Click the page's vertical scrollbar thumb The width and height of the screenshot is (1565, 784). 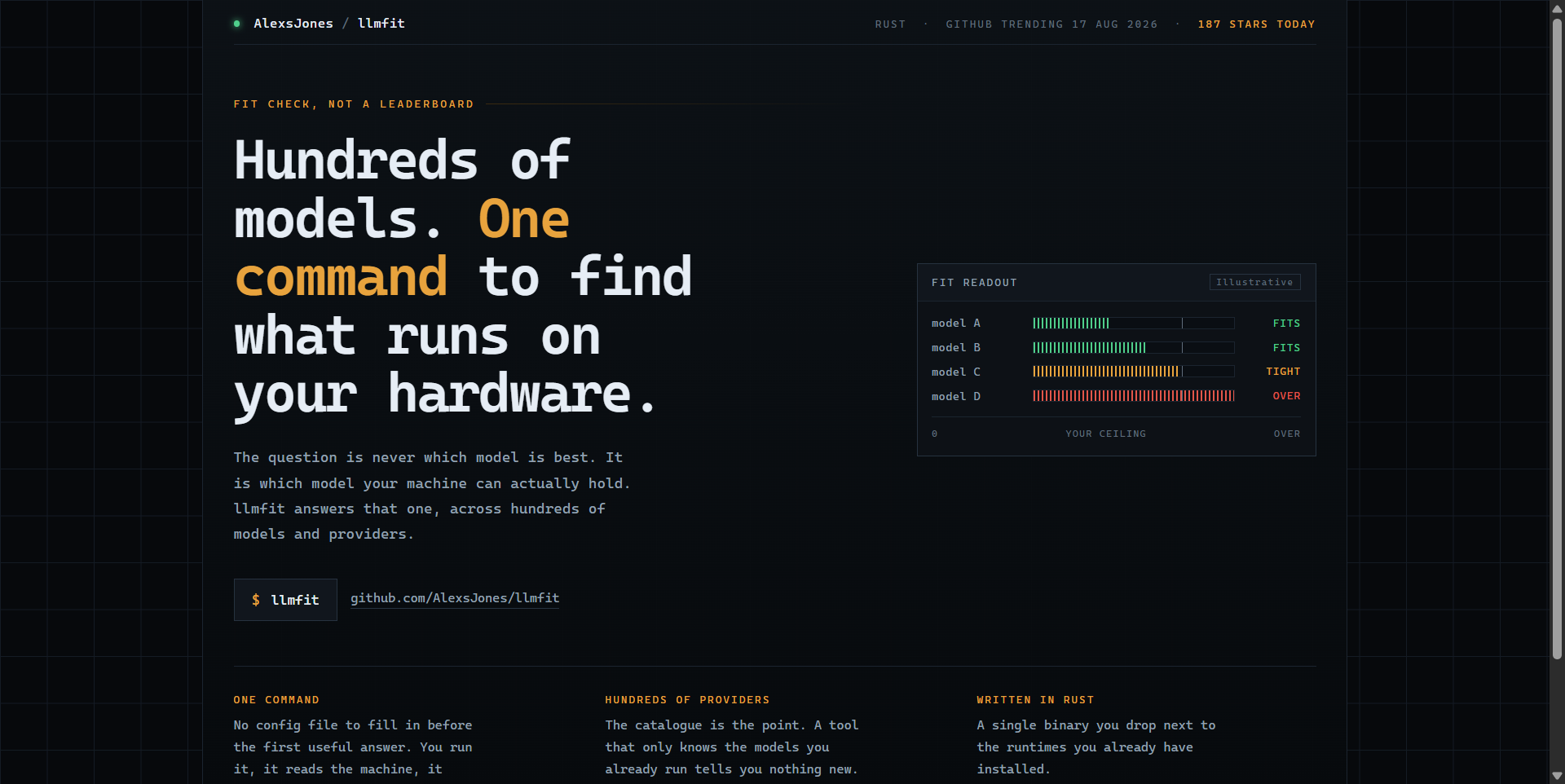point(1557,338)
